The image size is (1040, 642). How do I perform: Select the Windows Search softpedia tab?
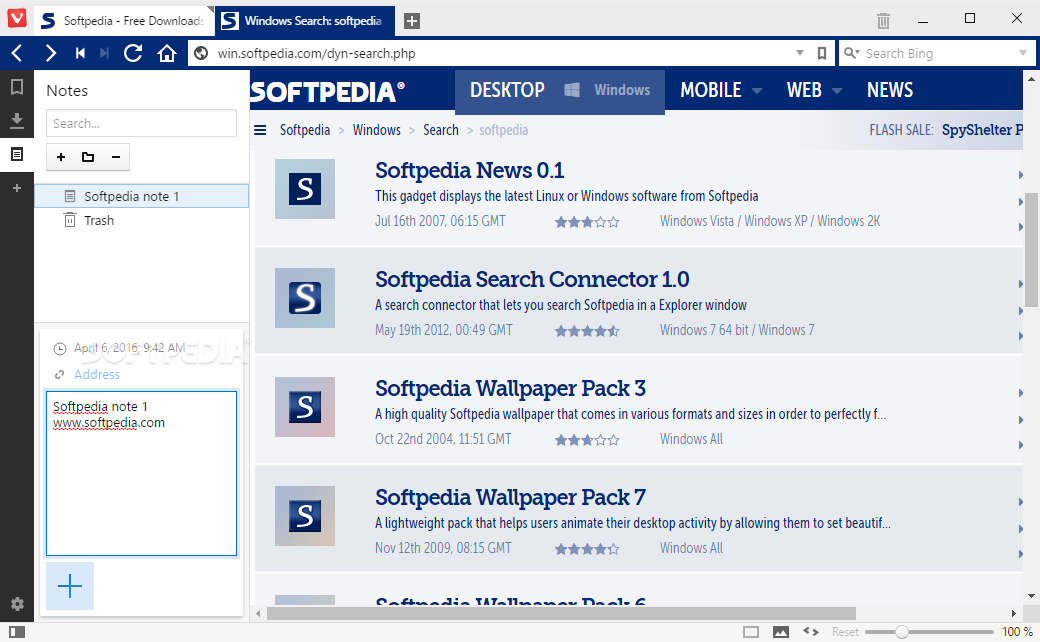click(305, 21)
